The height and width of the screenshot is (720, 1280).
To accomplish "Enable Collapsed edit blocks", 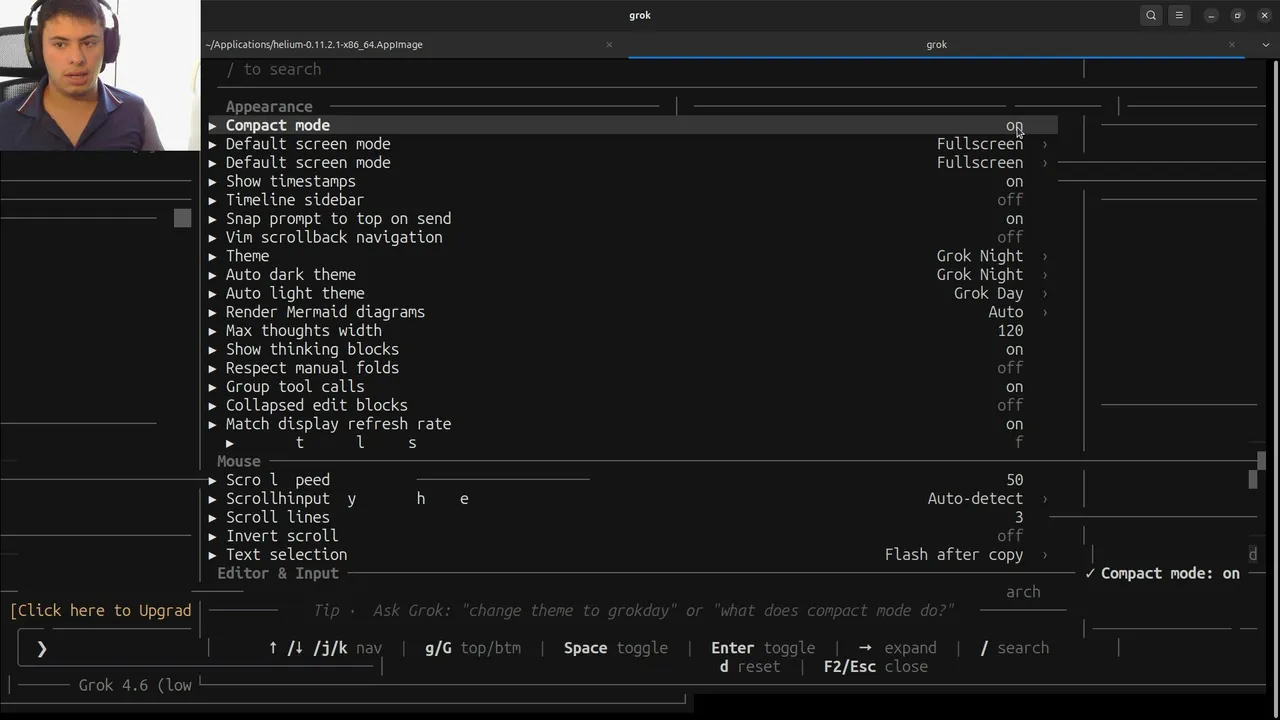I will [1010, 405].
